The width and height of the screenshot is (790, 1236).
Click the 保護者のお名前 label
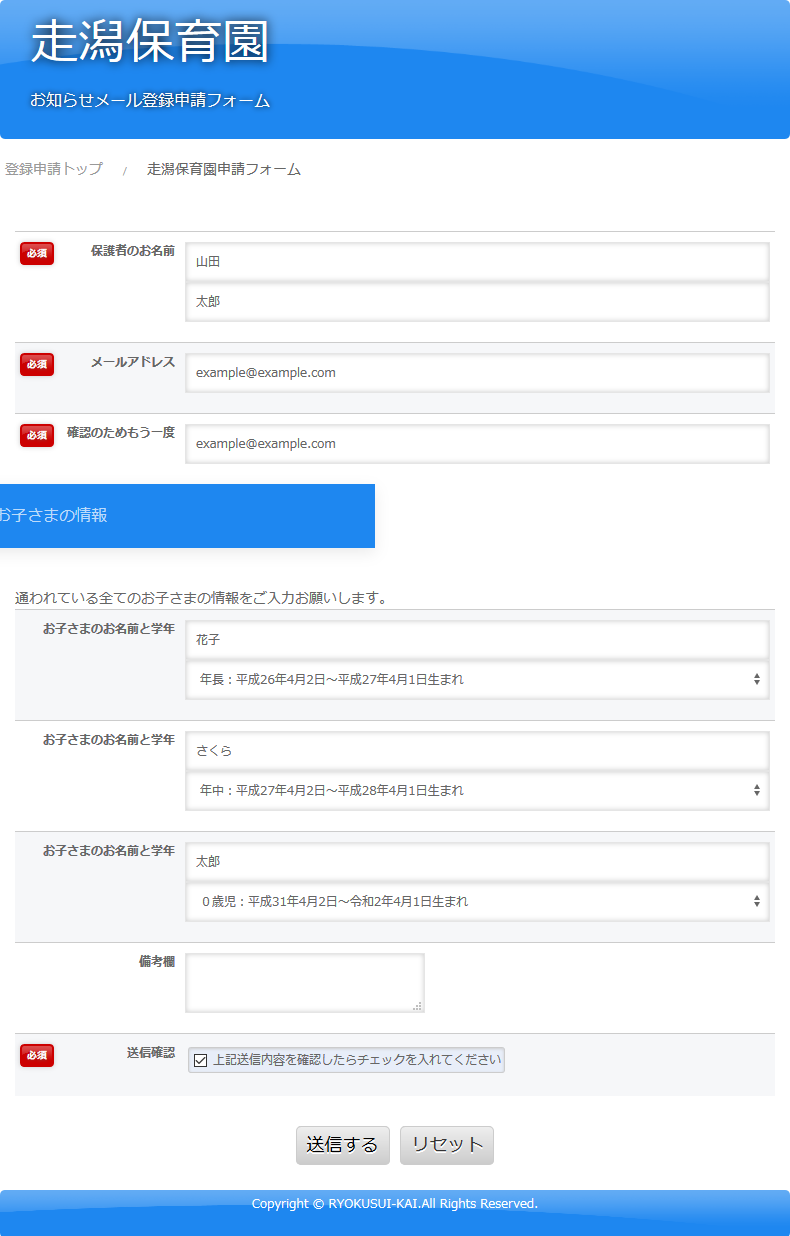(x=133, y=251)
